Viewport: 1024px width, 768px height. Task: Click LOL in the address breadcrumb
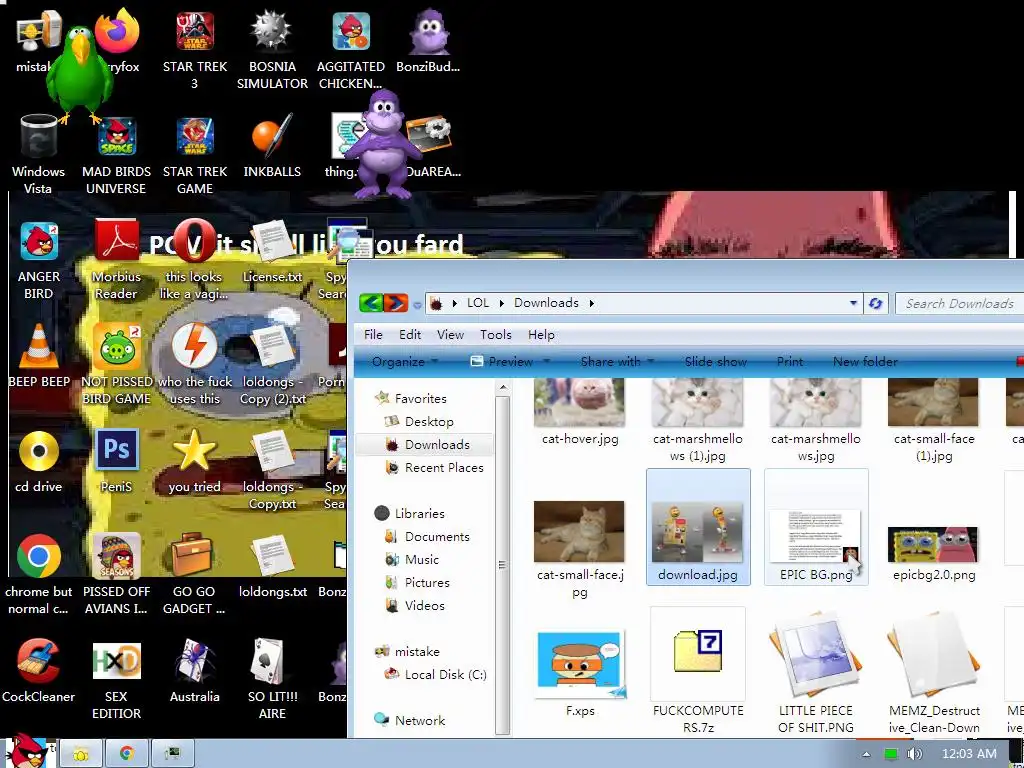[477, 303]
